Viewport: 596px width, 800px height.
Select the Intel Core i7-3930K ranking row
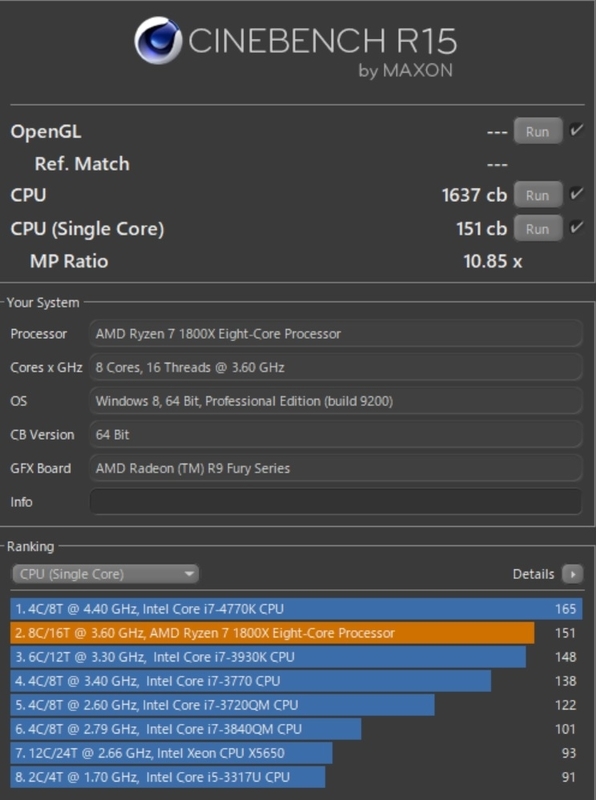(x=296, y=657)
